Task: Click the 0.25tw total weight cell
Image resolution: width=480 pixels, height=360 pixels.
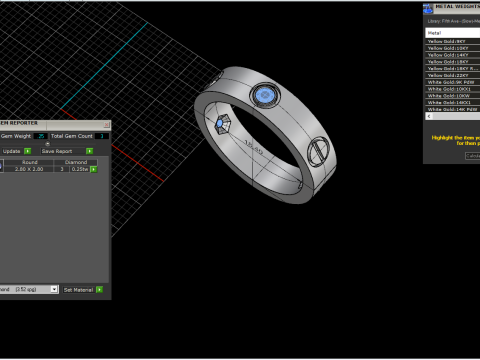Action: (x=80, y=169)
